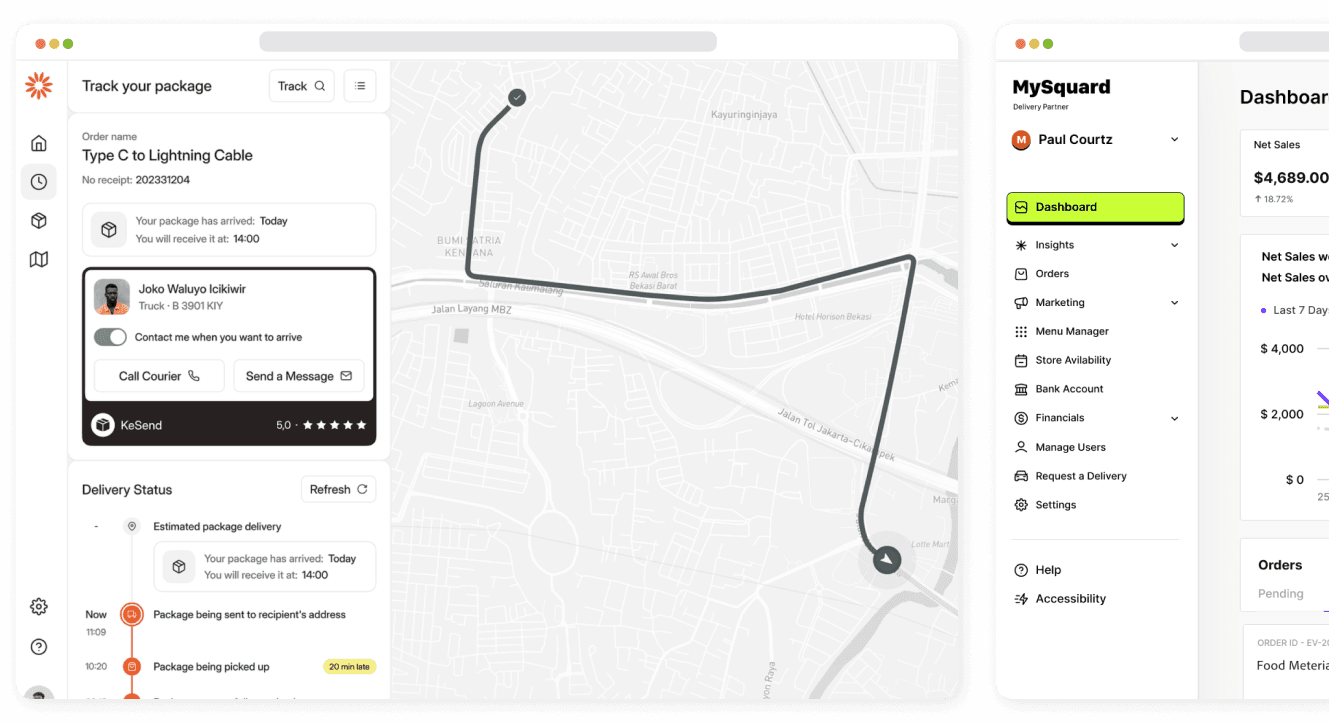The image size is (1329, 723).
Task: Click the Track search button
Action: (302, 86)
